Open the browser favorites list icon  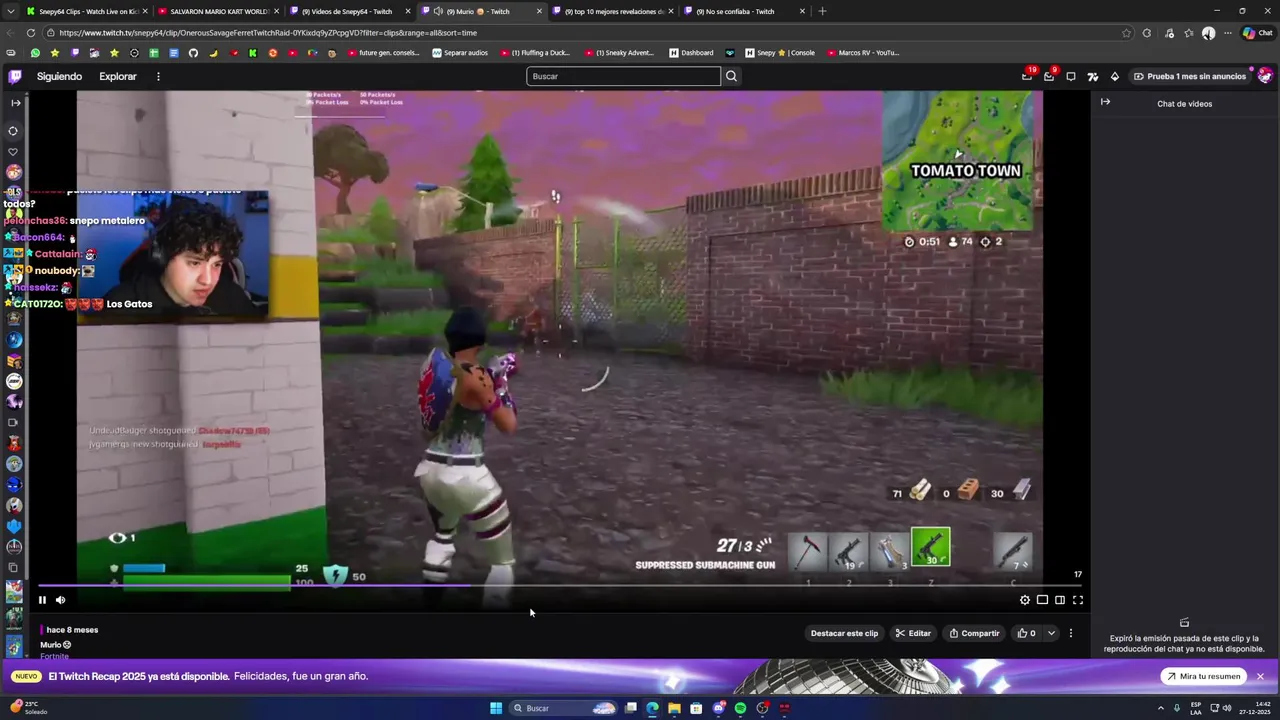tap(1189, 33)
